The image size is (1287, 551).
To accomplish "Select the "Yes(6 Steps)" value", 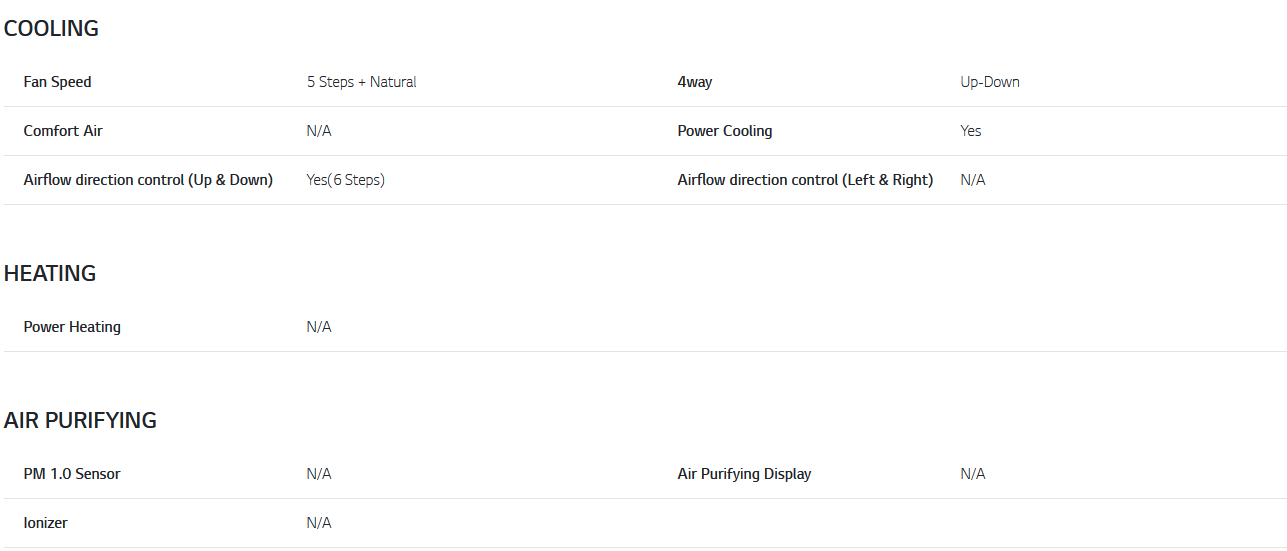I will 345,180.
